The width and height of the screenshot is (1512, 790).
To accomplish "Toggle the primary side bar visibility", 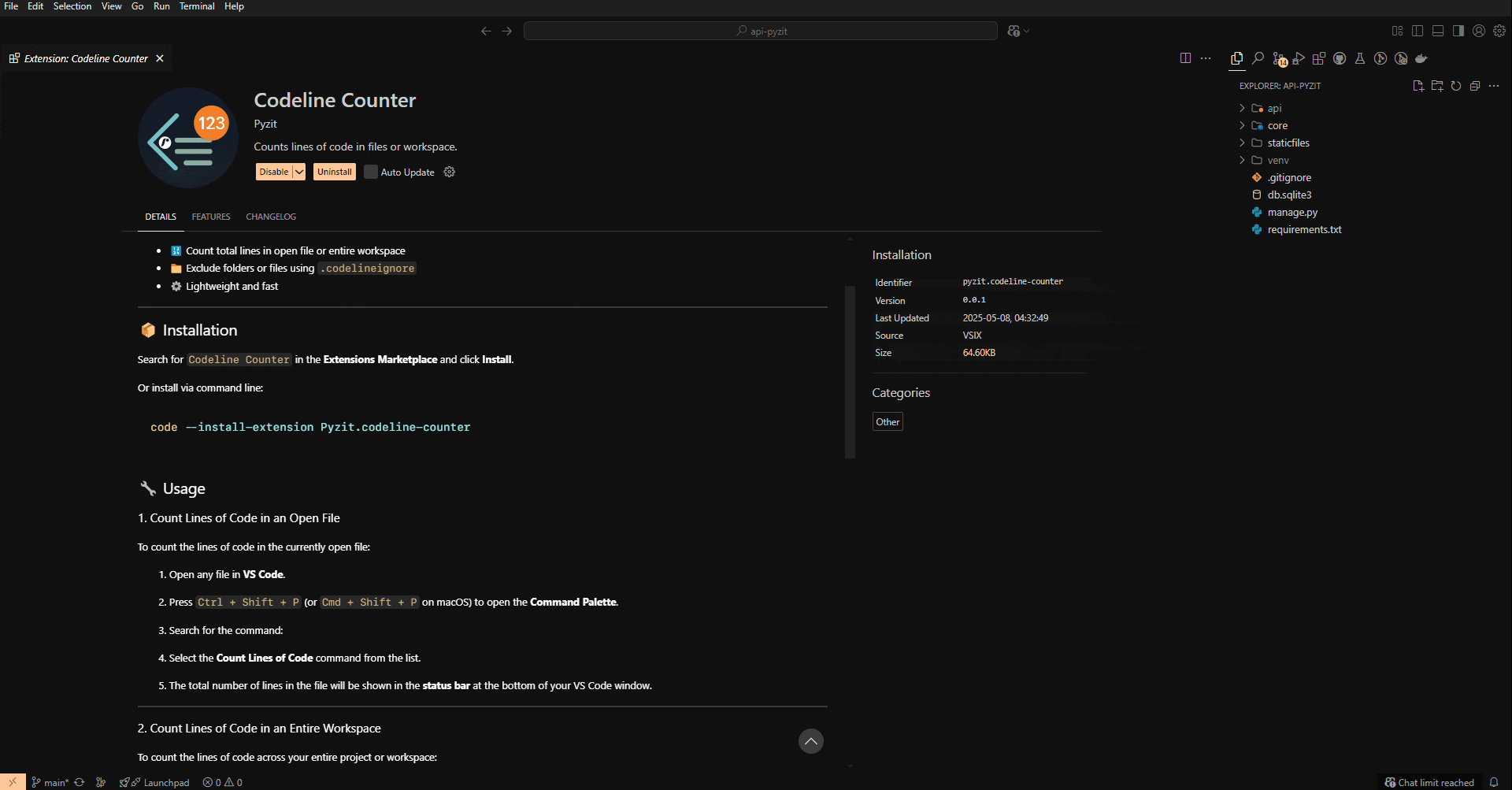I will point(1417,31).
